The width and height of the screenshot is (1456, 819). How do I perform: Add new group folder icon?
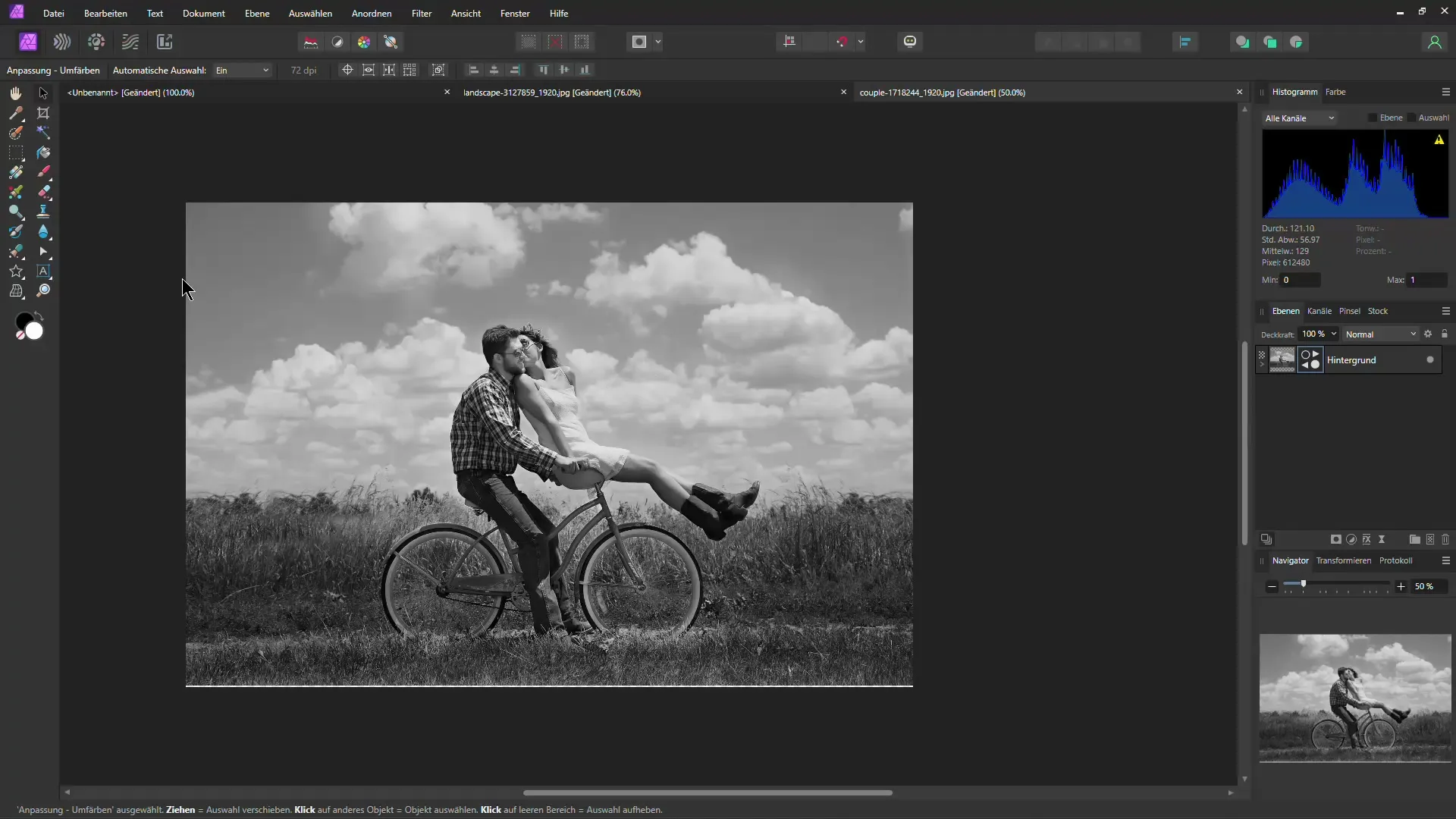(x=1414, y=539)
